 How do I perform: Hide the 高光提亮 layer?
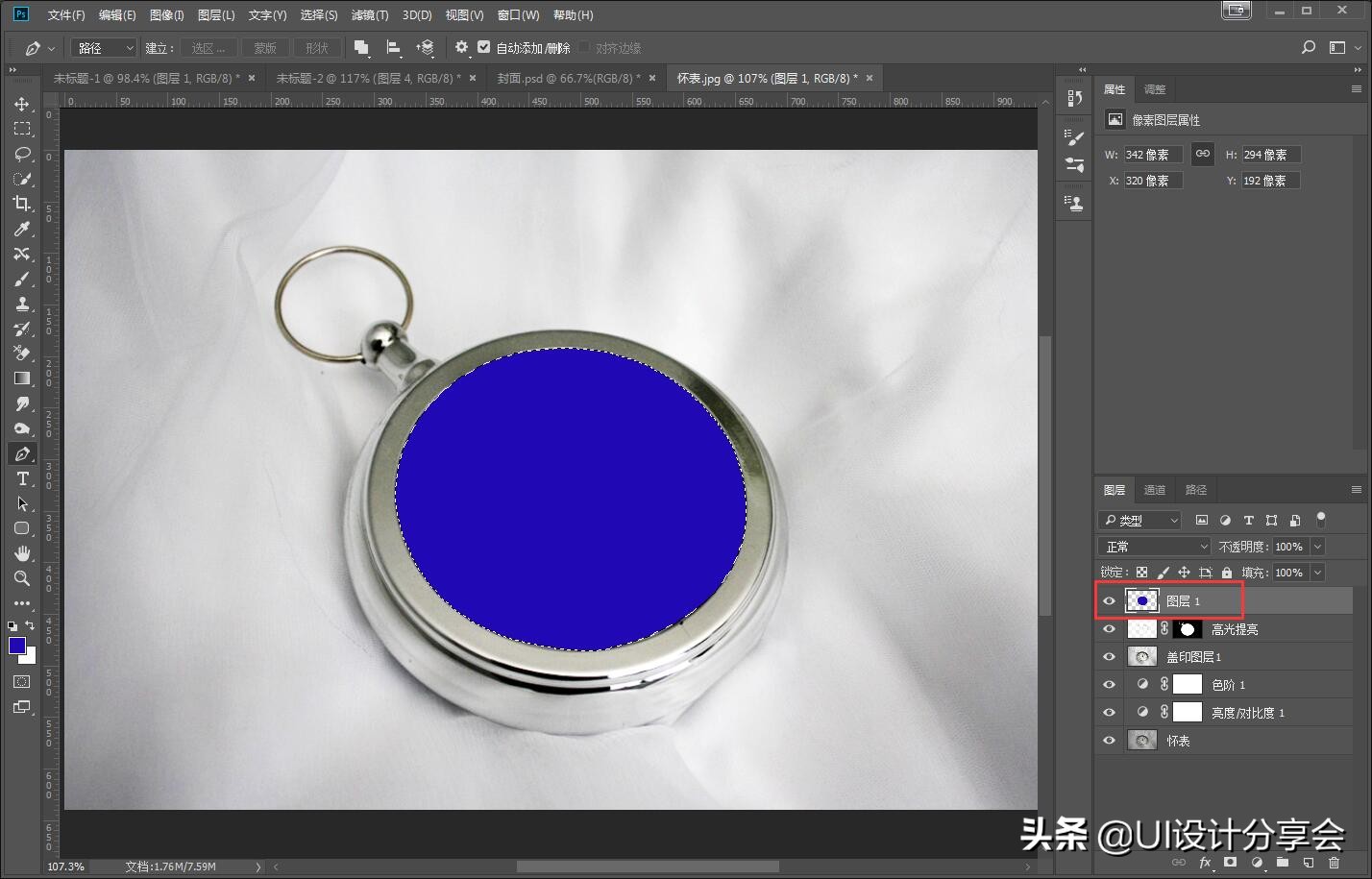tap(1109, 628)
